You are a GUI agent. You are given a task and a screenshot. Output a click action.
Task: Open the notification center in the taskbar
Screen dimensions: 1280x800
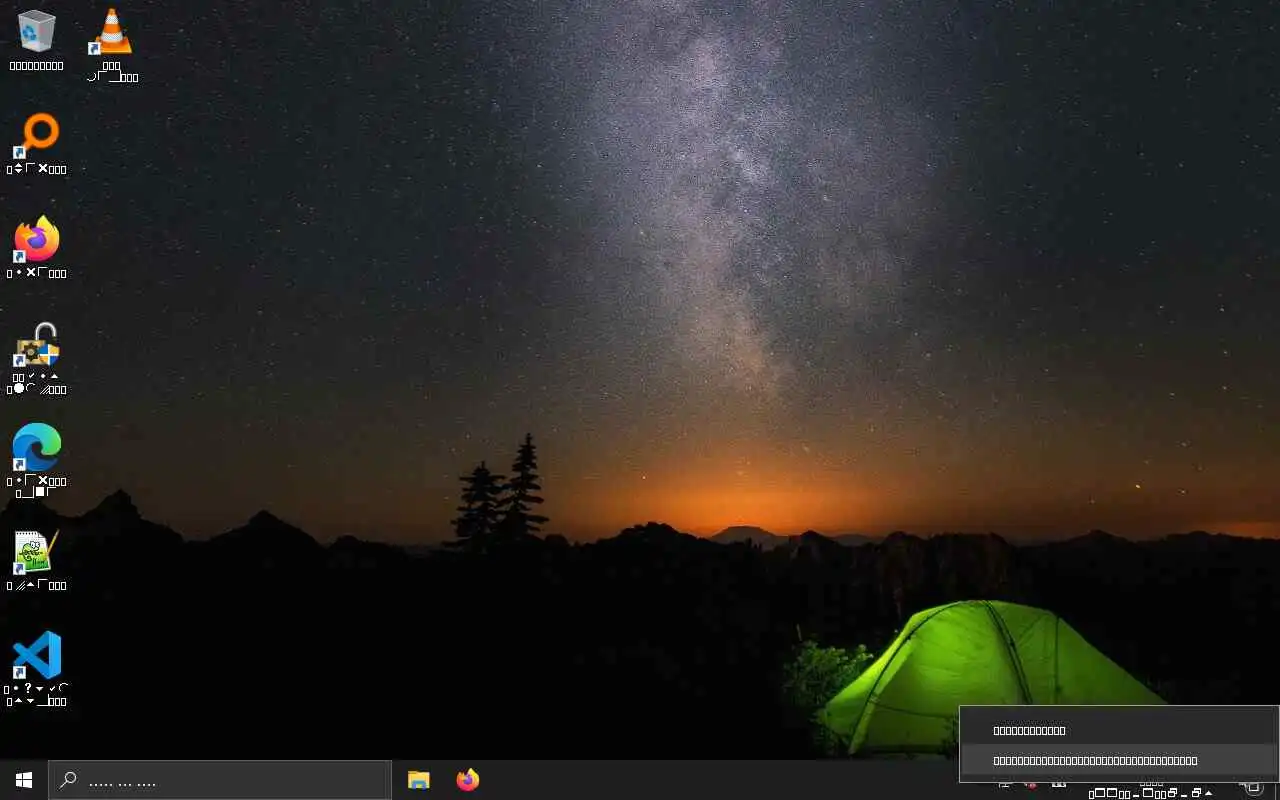coord(1253,786)
